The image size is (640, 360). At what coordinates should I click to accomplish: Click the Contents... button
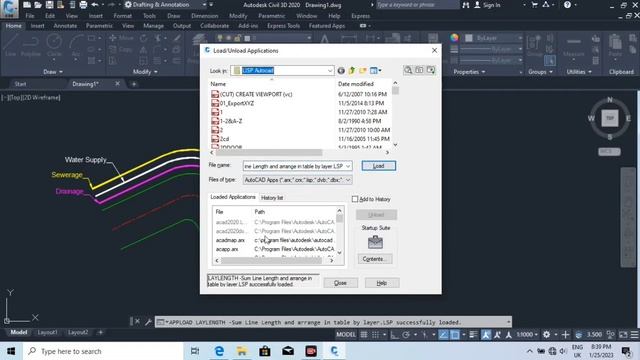coord(375,259)
